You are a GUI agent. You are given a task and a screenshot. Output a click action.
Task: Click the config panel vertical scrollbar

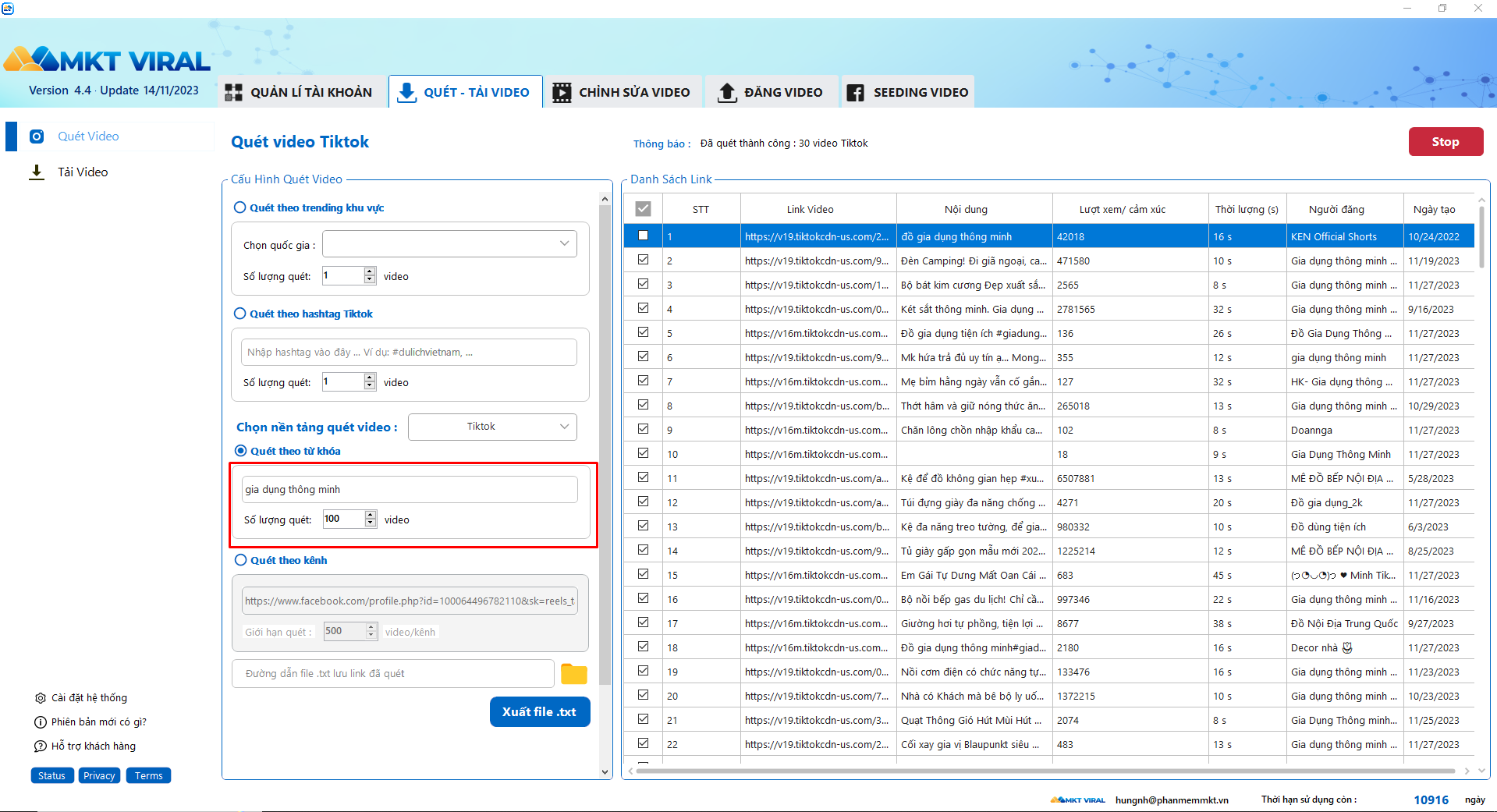pyautogui.click(x=605, y=445)
